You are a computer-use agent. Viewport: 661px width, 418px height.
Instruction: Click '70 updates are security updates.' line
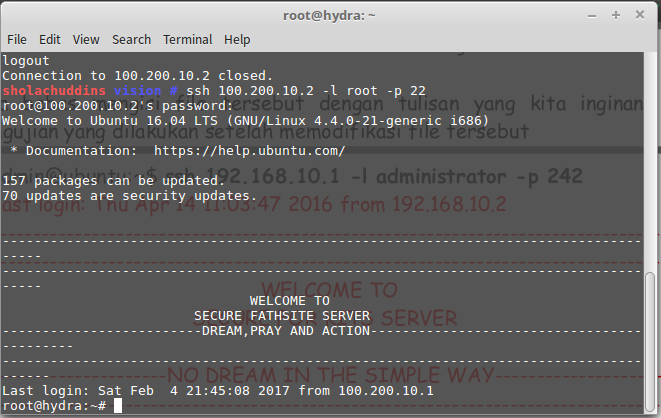[129, 196]
